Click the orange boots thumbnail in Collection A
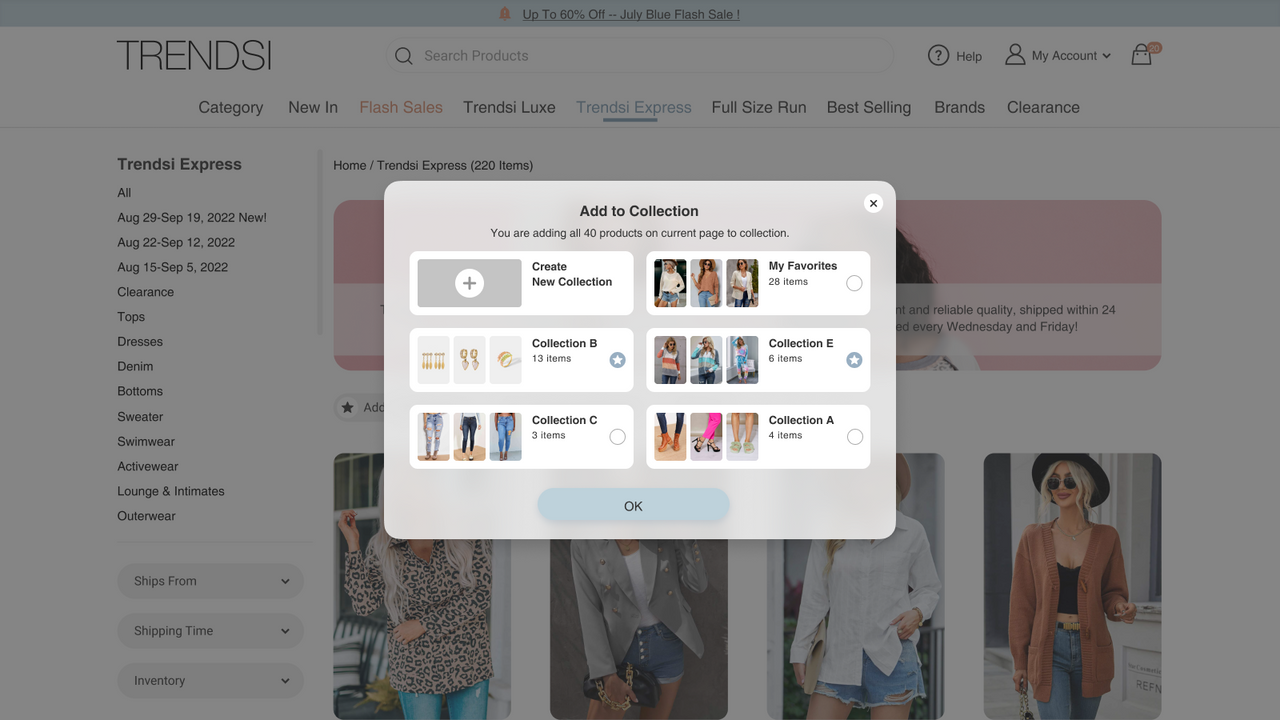The height and width of the screenshot is (720, 1280). (670, 437)
